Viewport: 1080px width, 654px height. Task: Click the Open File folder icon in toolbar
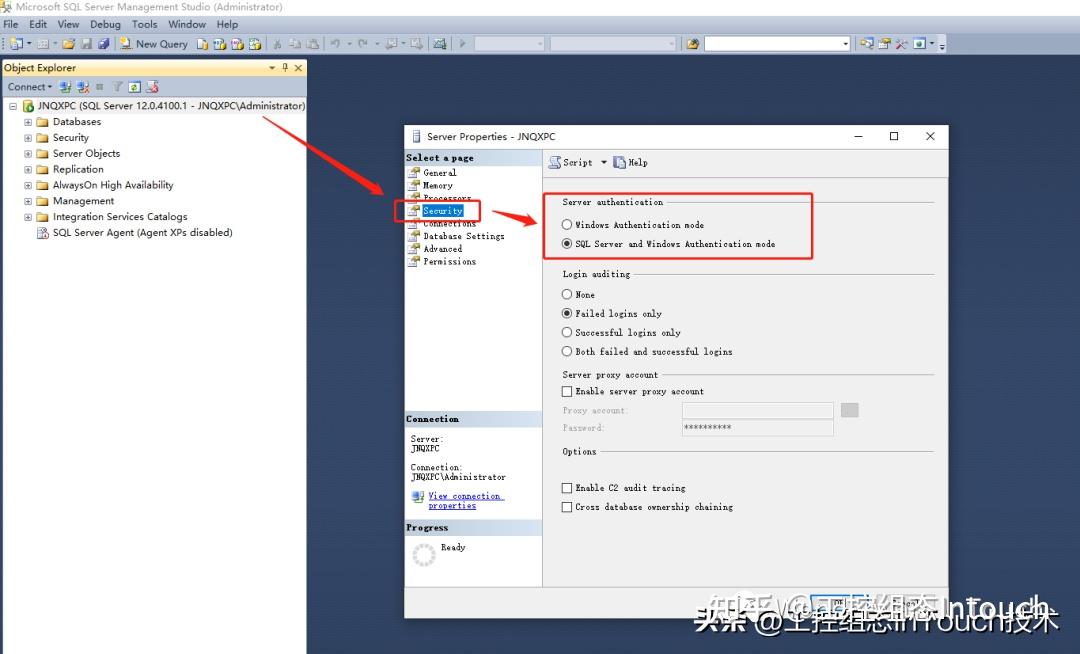click(x=68, y=44)
